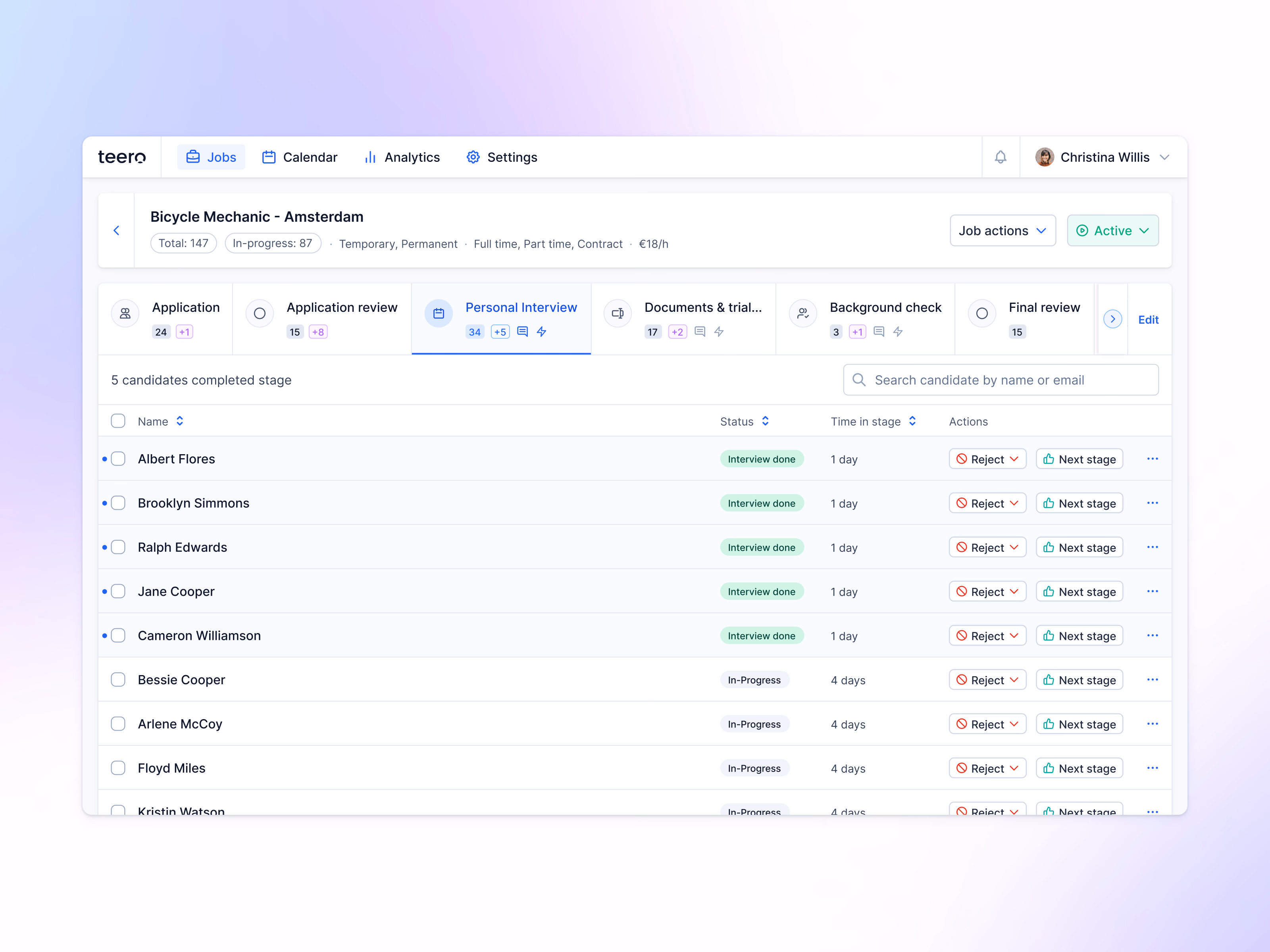The width and height of the screenshot is (1270, 952).
Task: Toggle the select-all header checkbox
Action: [x=118, y=421]
